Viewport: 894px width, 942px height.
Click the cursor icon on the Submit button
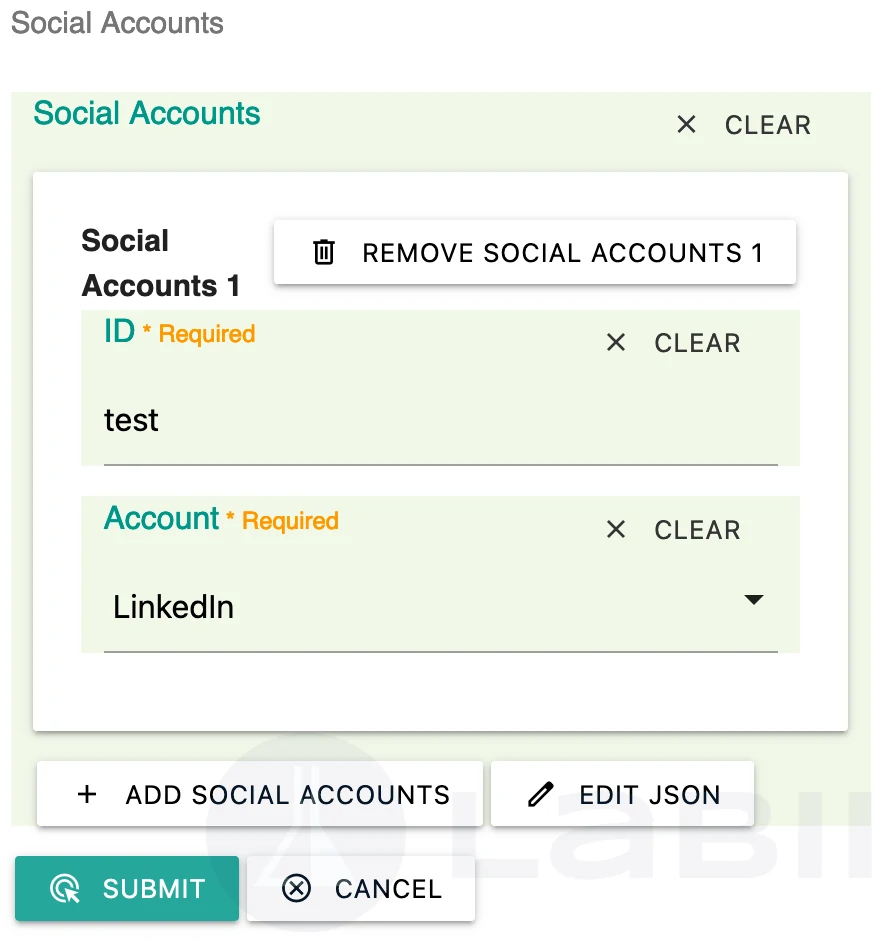66,889
